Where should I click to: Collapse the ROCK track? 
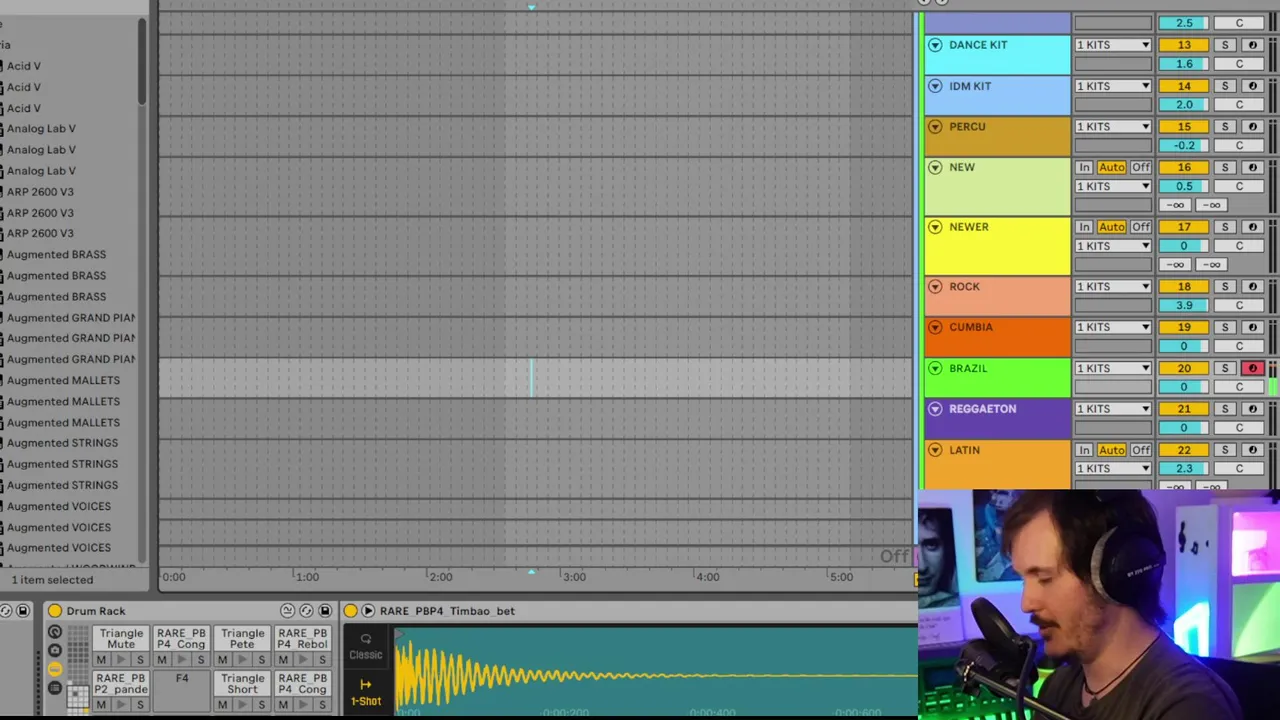tap(935, 287)
